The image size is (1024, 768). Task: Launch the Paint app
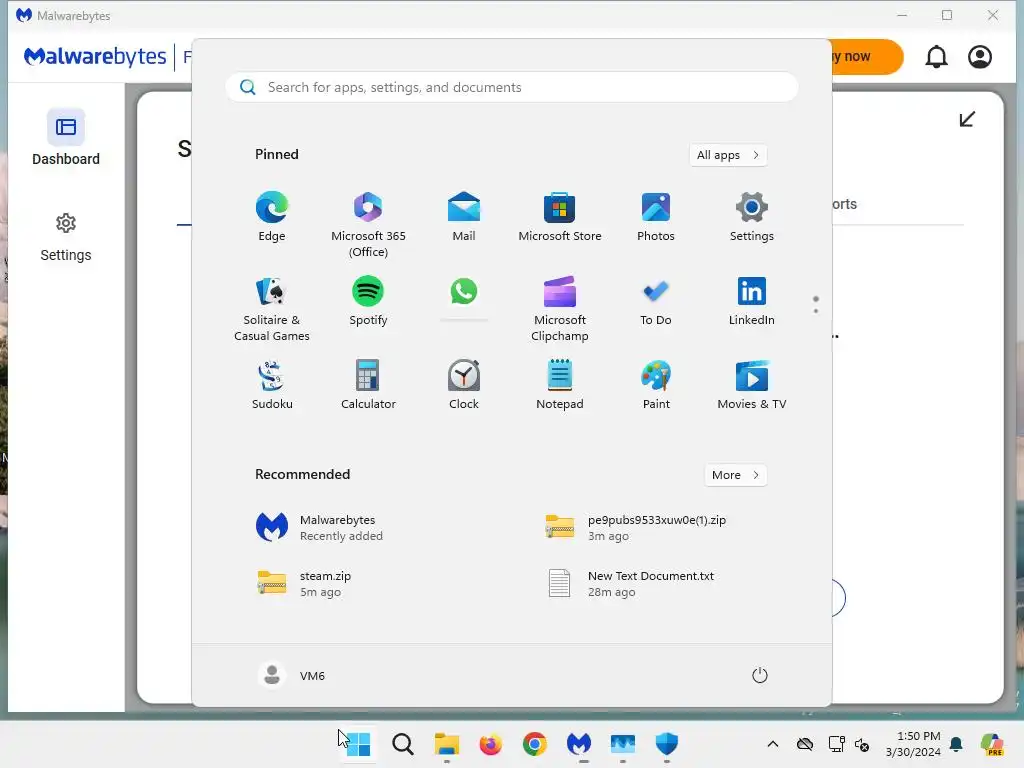point(656,385)
